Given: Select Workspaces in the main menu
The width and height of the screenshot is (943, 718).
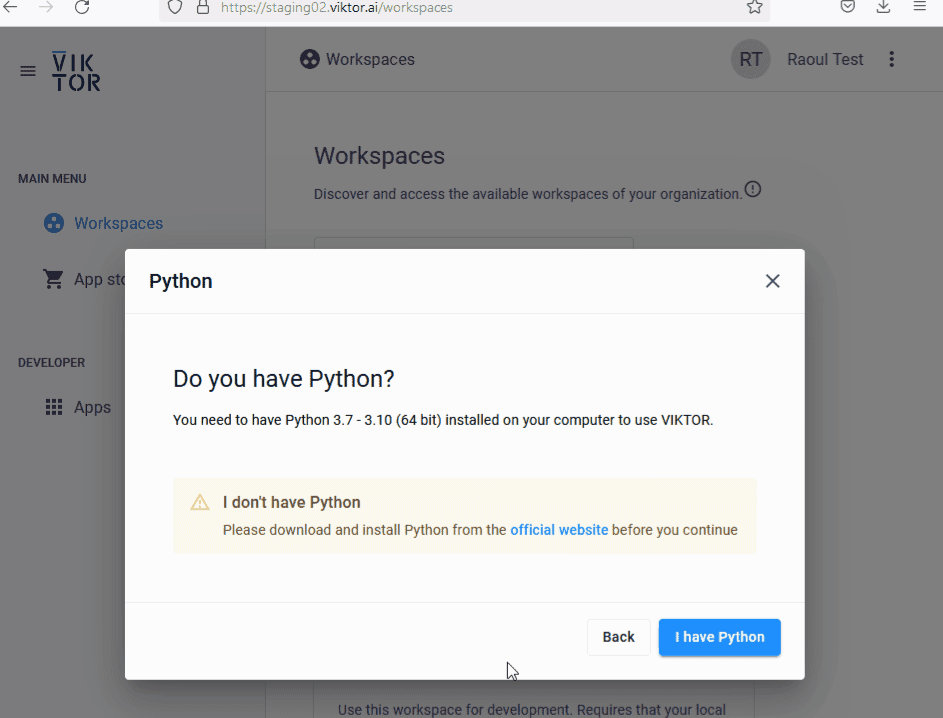Looking at the screenshot, I should click(x=118, y=223).
